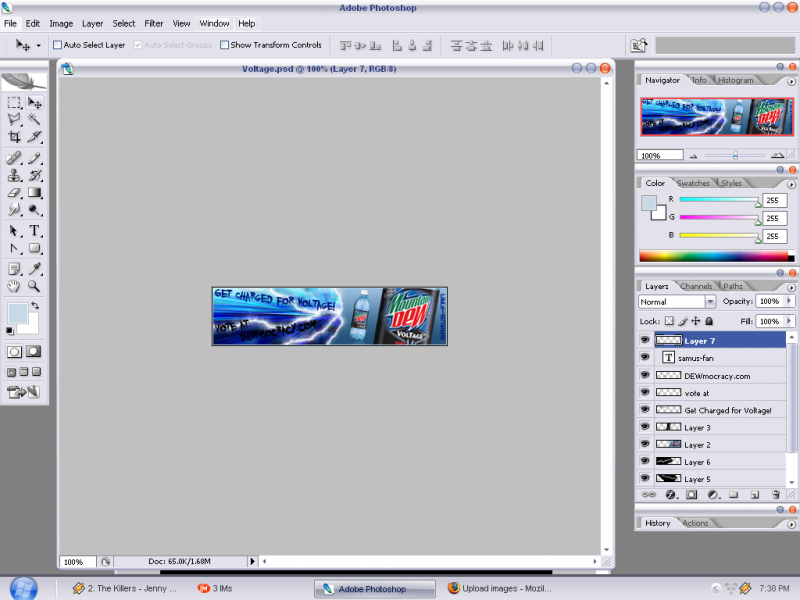Create a new layer from Layers panel
The image size is (800, 600).
tap(755, 494)
